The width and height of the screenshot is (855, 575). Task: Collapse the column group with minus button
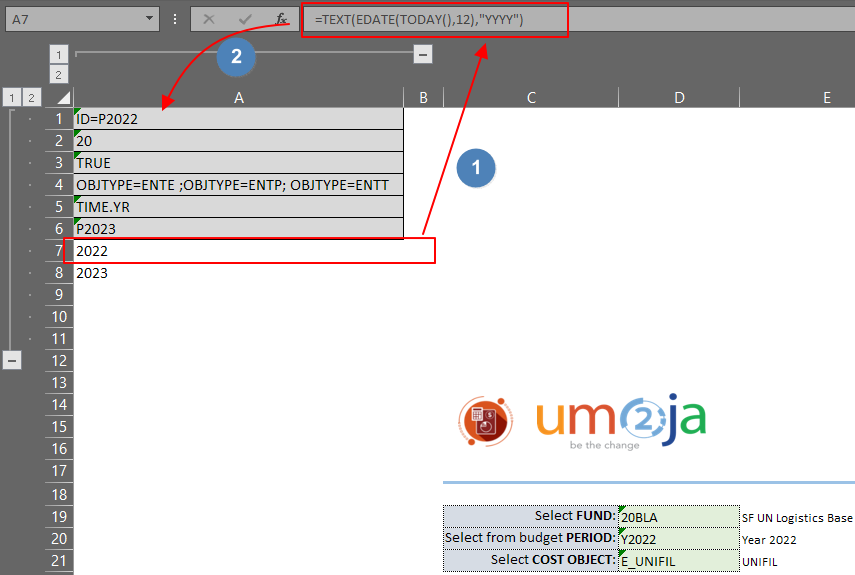[423, 54]
